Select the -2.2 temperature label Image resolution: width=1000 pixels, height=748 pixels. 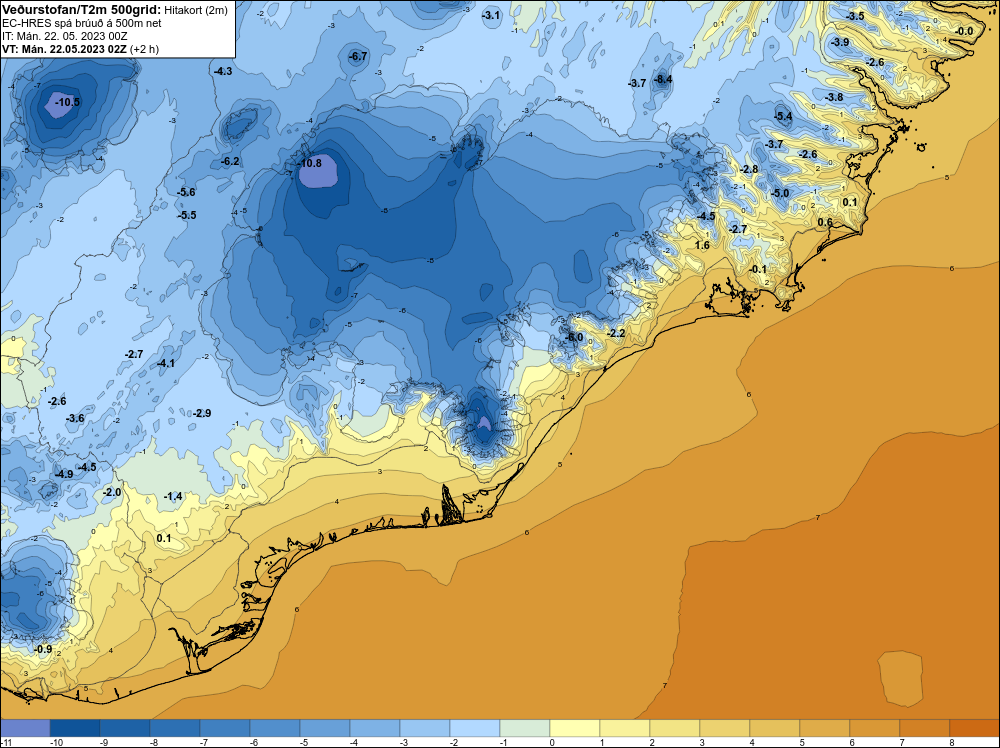click(615, 334)
